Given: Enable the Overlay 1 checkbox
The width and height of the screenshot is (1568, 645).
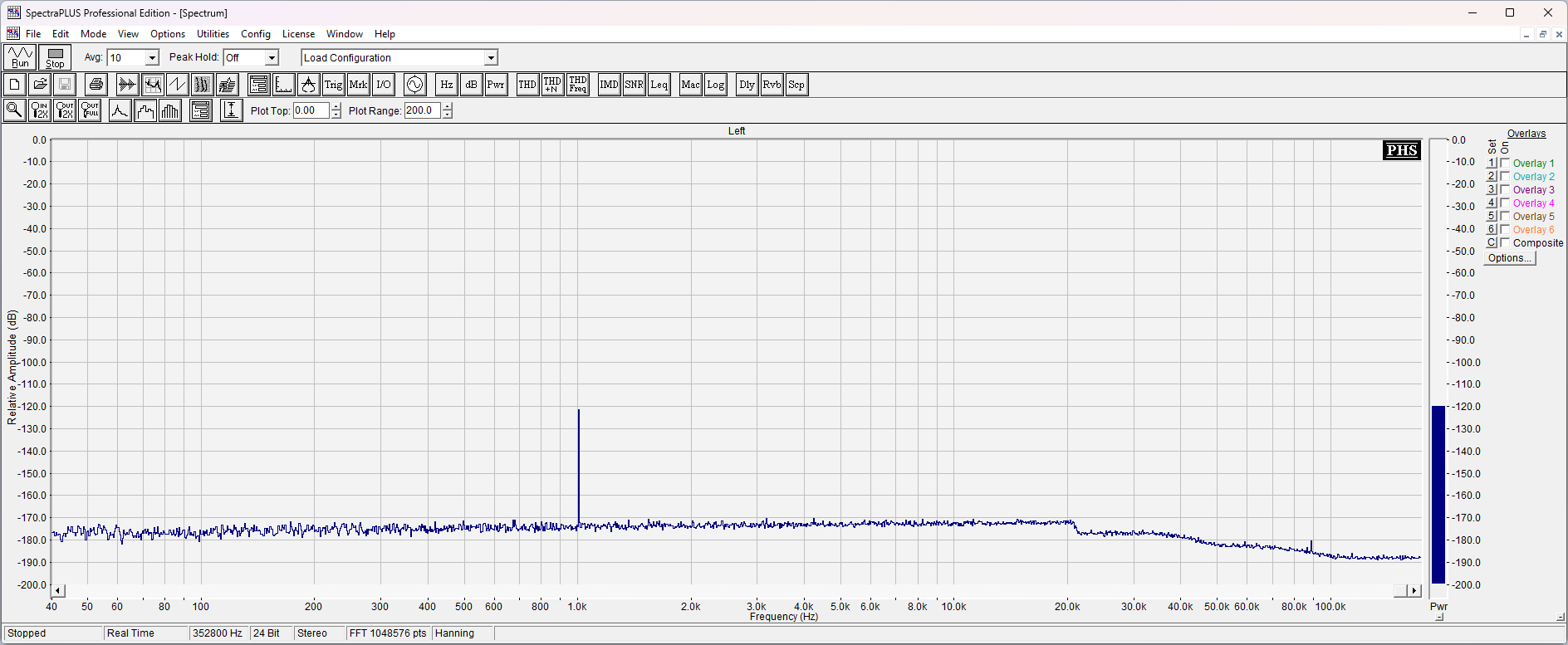Looking at the screenshot, I should 1505,163.
